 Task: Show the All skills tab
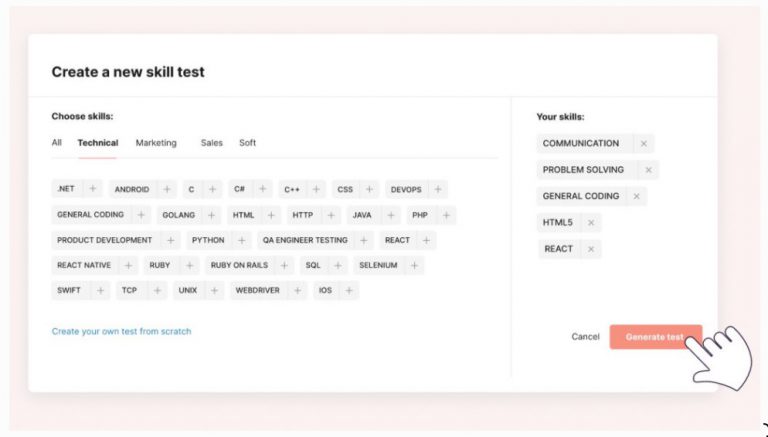[57, 143]
